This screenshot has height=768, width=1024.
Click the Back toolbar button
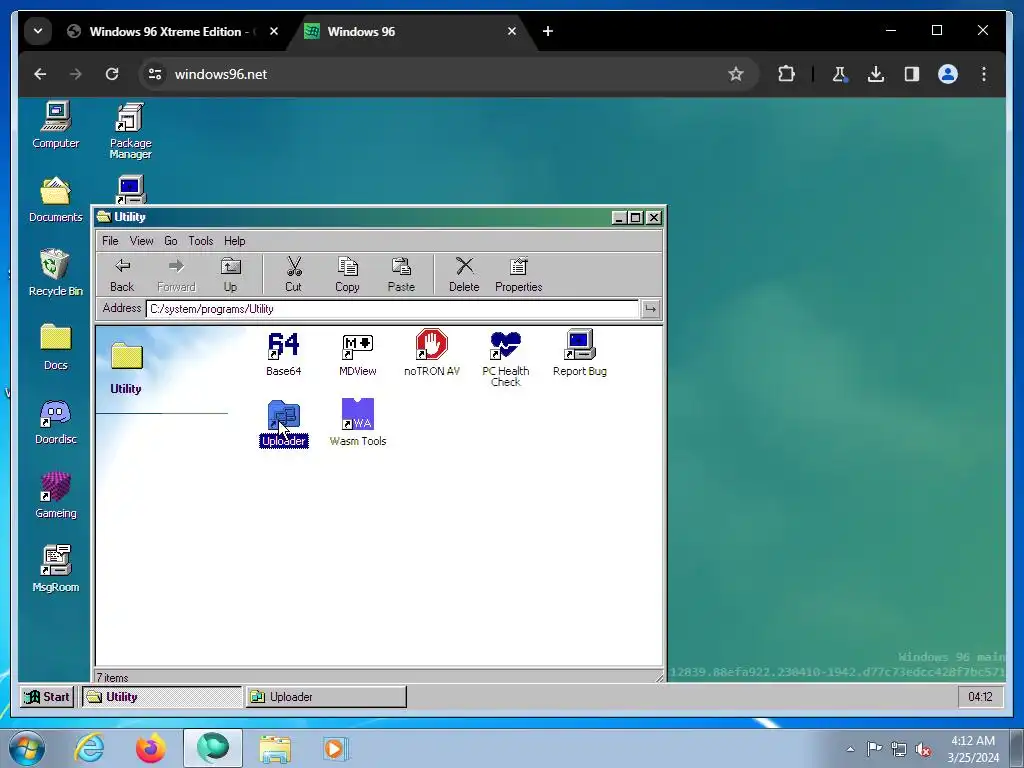click(x=122, y=274)
